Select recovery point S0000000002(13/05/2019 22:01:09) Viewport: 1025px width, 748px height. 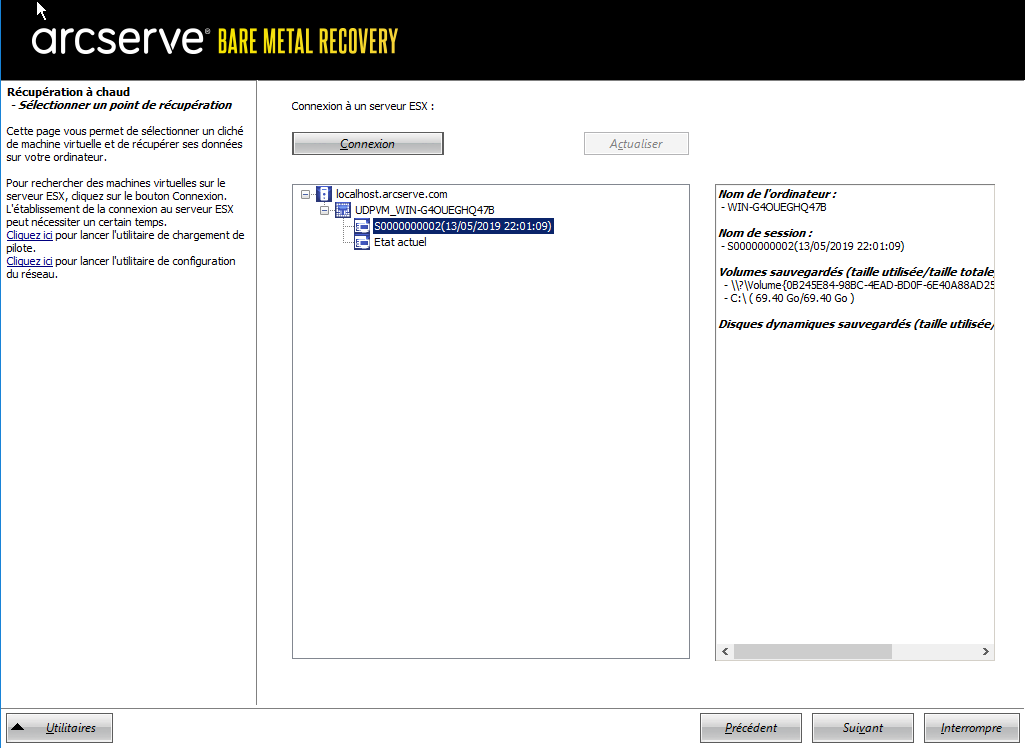pos(463,226)
